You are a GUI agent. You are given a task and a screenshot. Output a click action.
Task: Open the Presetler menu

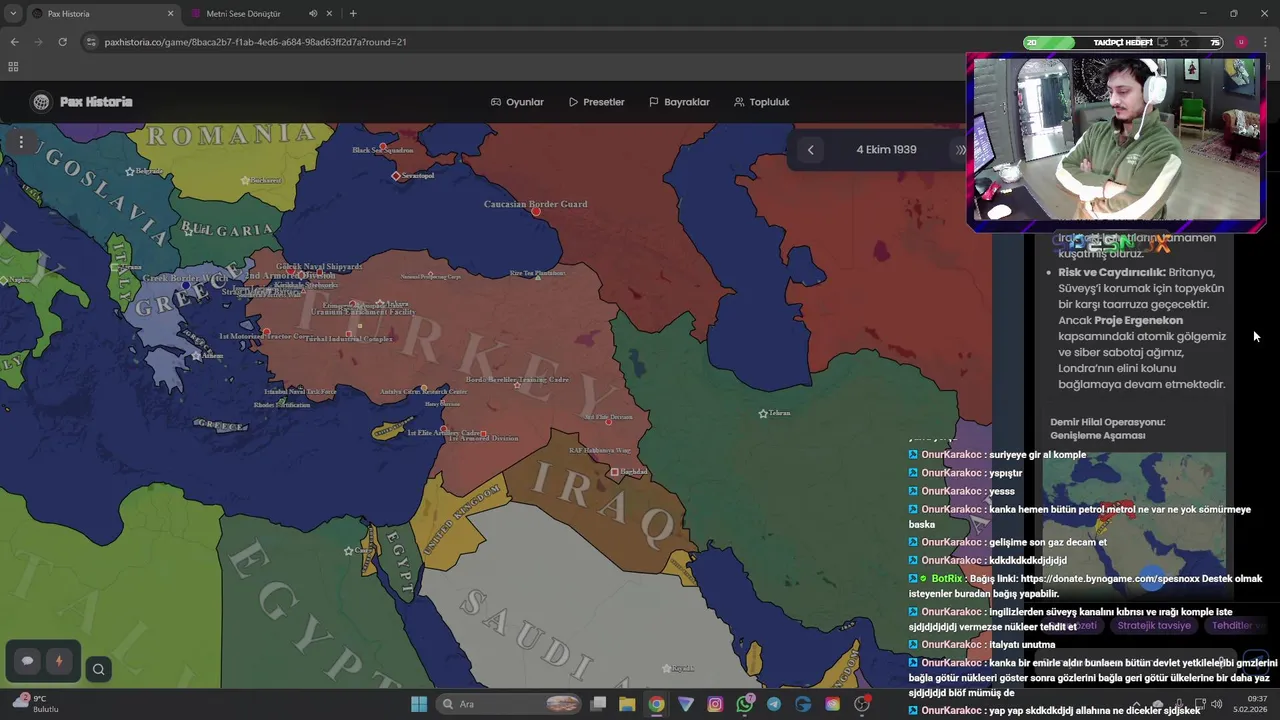point(596,102)
